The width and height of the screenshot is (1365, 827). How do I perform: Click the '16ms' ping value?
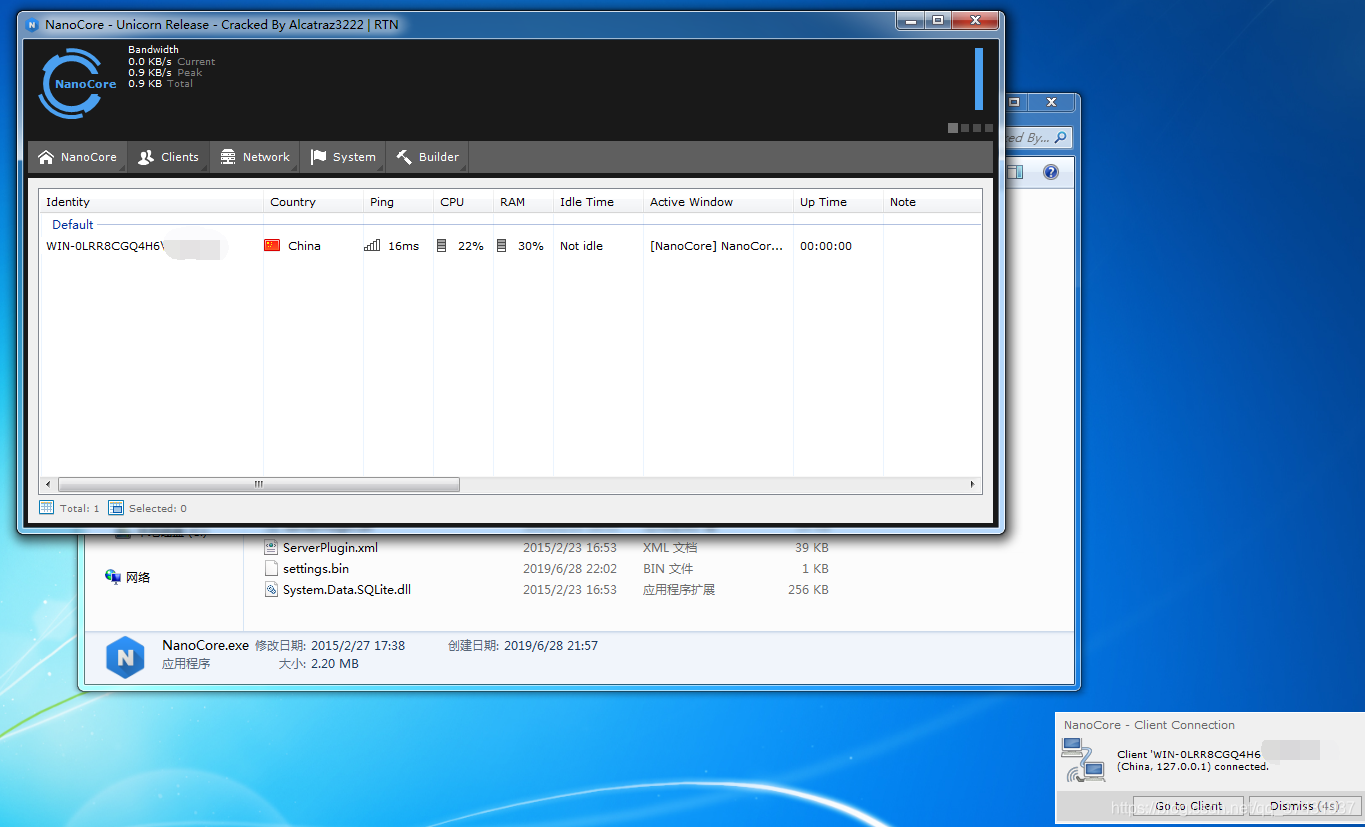coord(404,246)
